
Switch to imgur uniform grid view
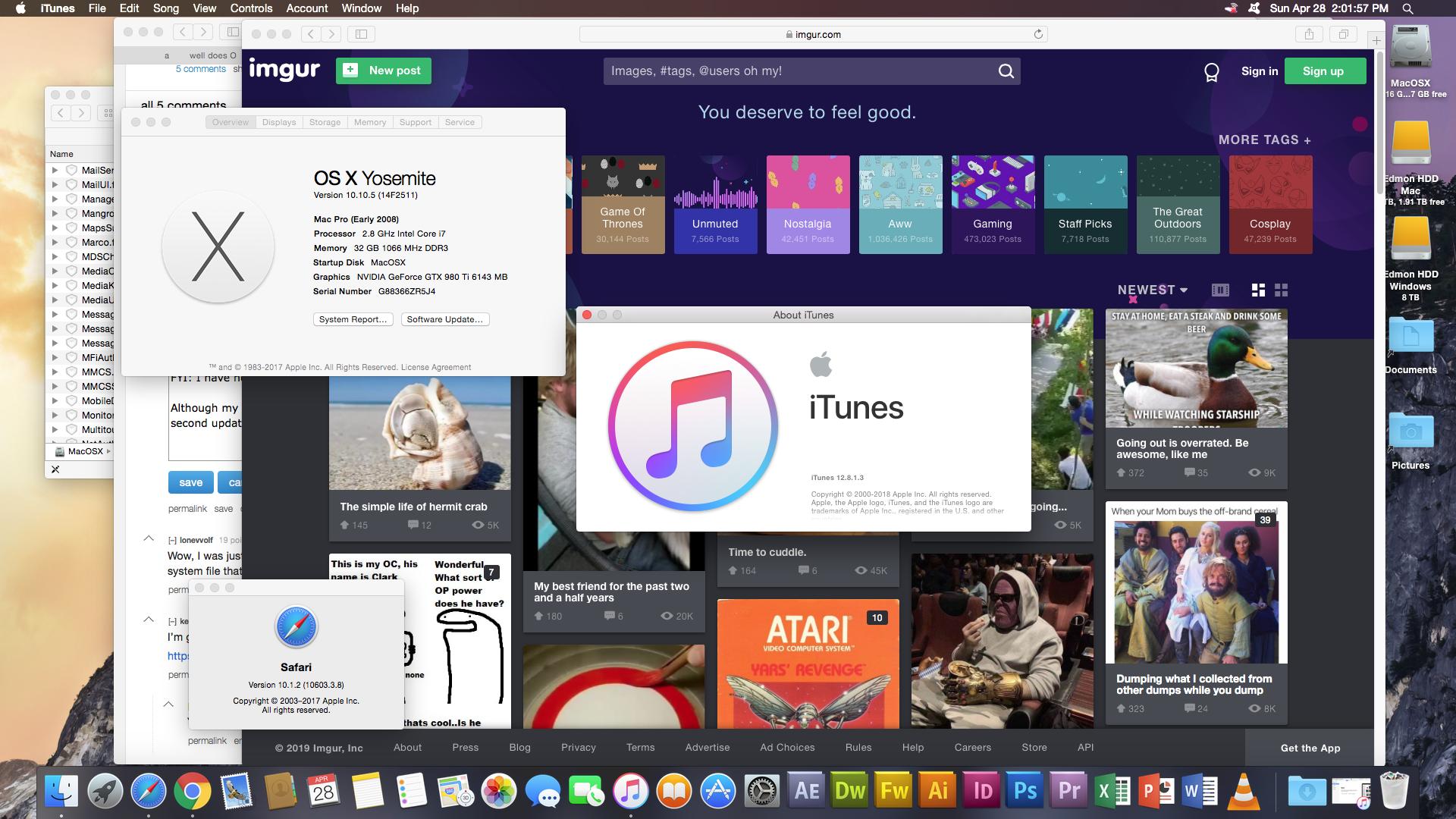pyautogui.click(x=1282, y=290)
